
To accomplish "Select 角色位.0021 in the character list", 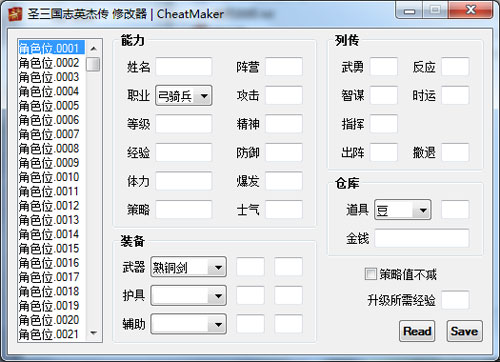I will 52,334.
